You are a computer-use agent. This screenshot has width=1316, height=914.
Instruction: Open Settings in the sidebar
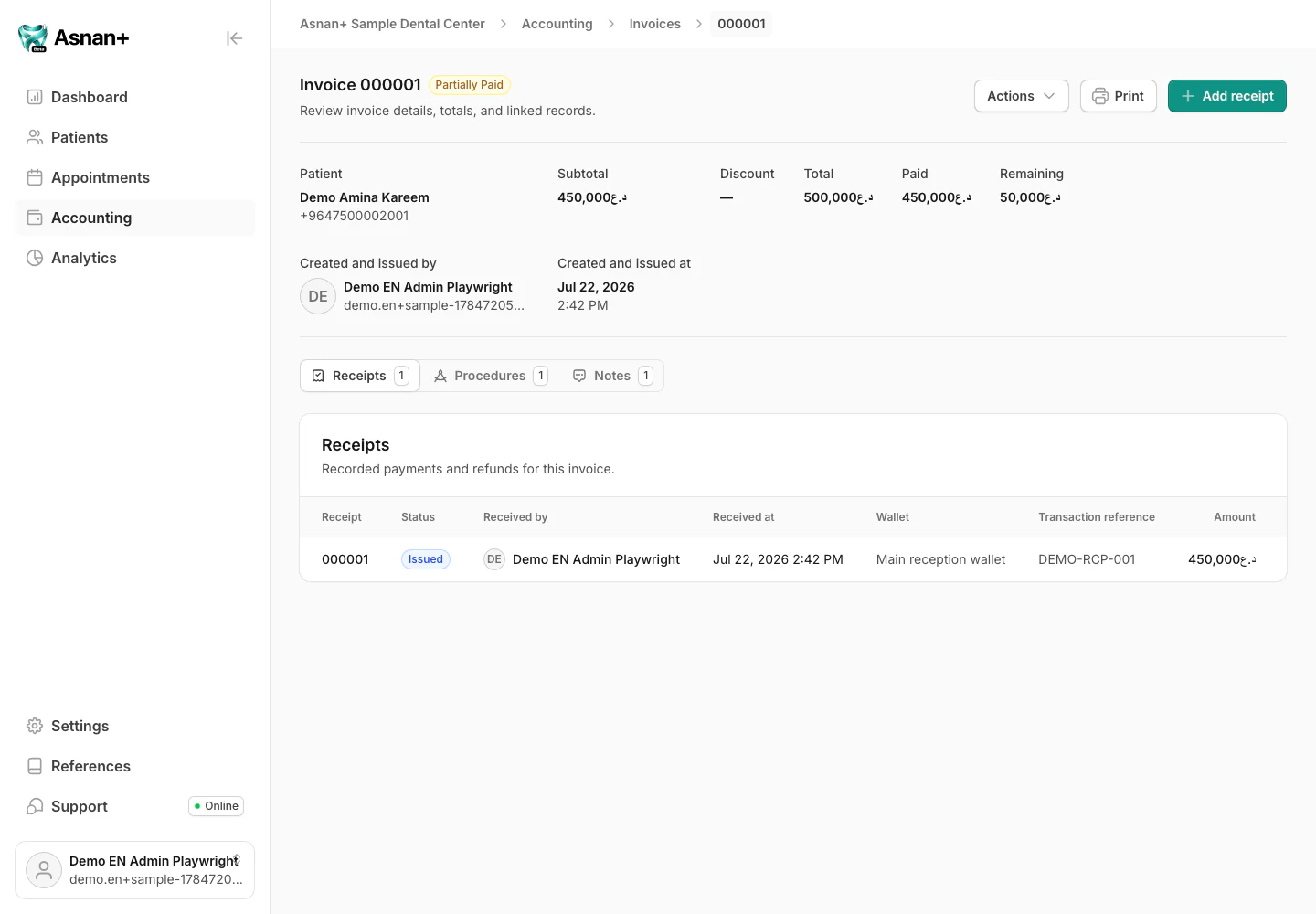(135, 726)
